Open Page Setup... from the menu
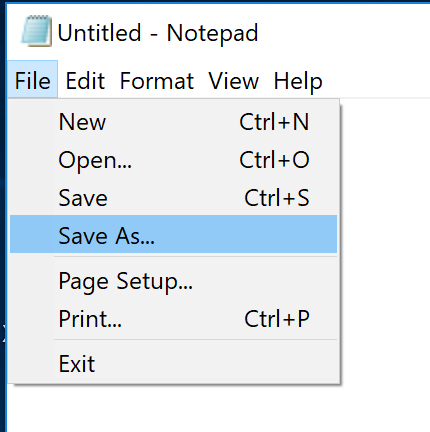The width and height of the screenshot is (430, 432). (x=173, y=281)
